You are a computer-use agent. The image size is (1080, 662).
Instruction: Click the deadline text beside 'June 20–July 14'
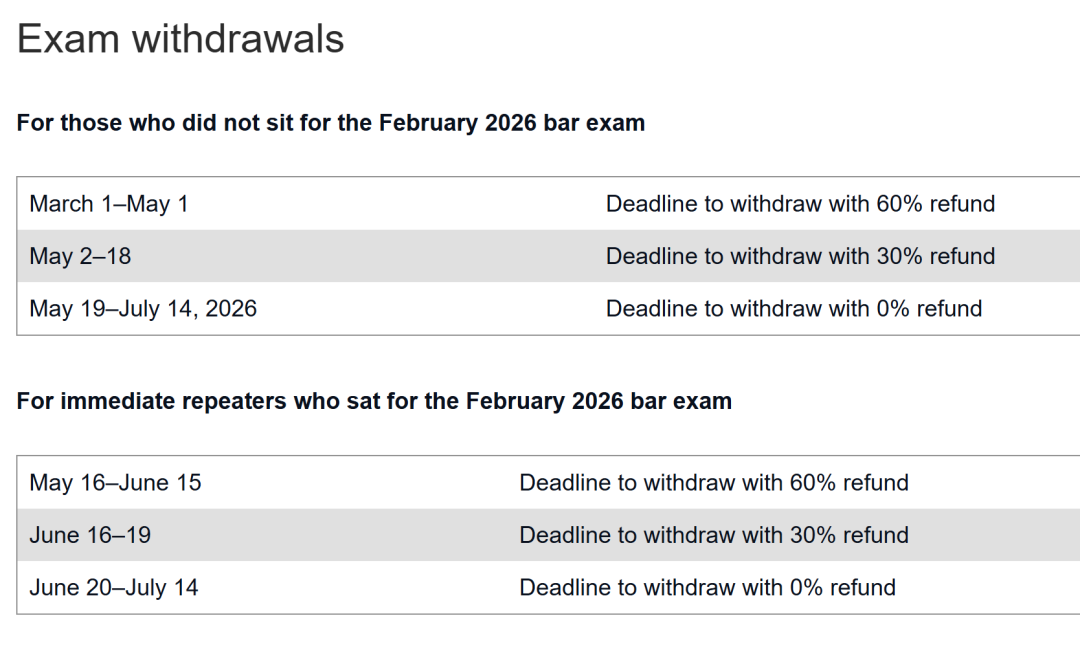click(707, 588)
